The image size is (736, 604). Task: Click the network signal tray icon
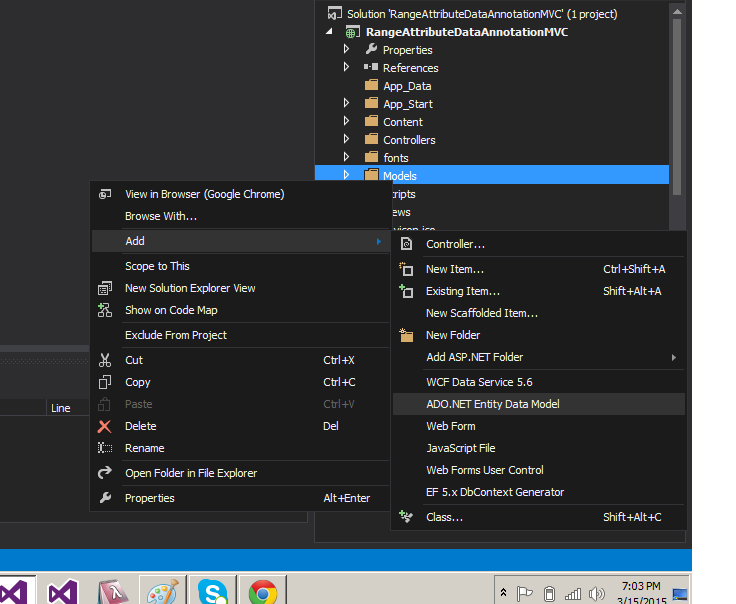pyautogui.click(x=573, y=595)
